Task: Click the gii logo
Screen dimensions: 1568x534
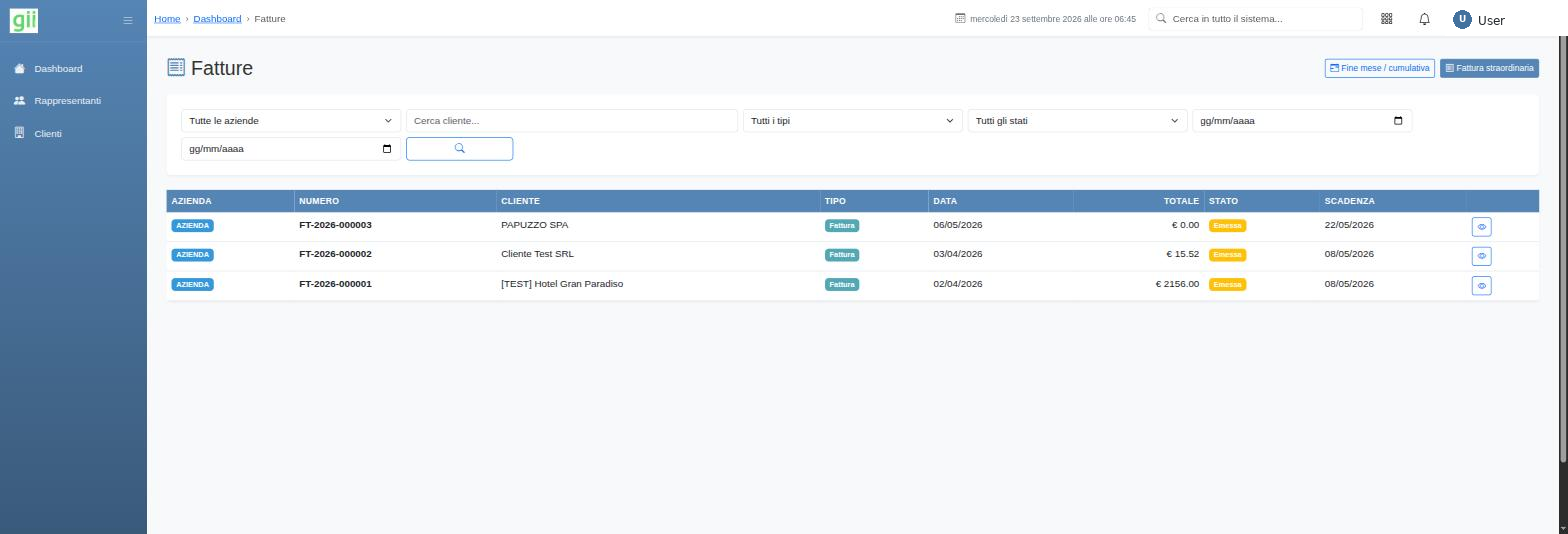Action: click(x=23, y=19)
